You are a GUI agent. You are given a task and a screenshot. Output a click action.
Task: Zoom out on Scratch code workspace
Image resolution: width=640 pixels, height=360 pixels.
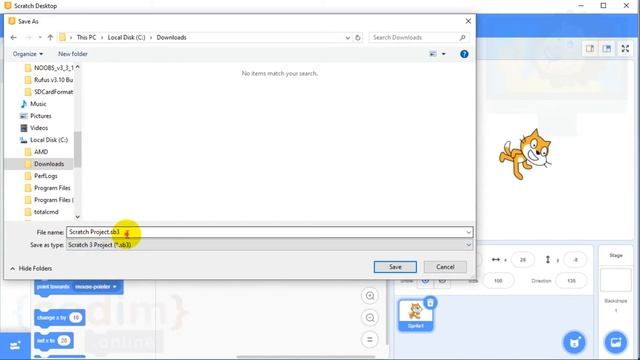click(x=370, y=318)
